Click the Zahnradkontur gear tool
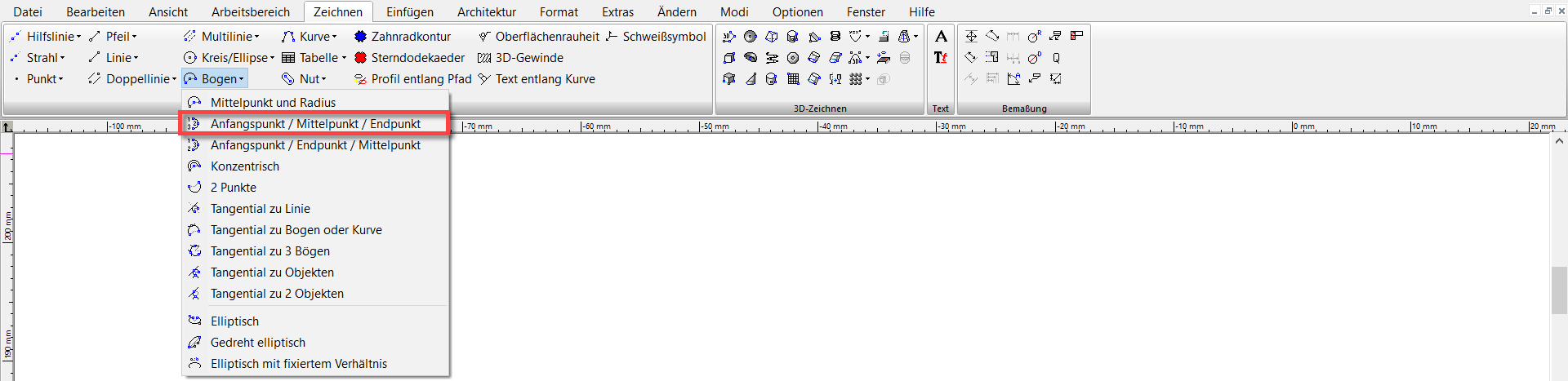Screen dimensions: 1568x381 point(403,37)
